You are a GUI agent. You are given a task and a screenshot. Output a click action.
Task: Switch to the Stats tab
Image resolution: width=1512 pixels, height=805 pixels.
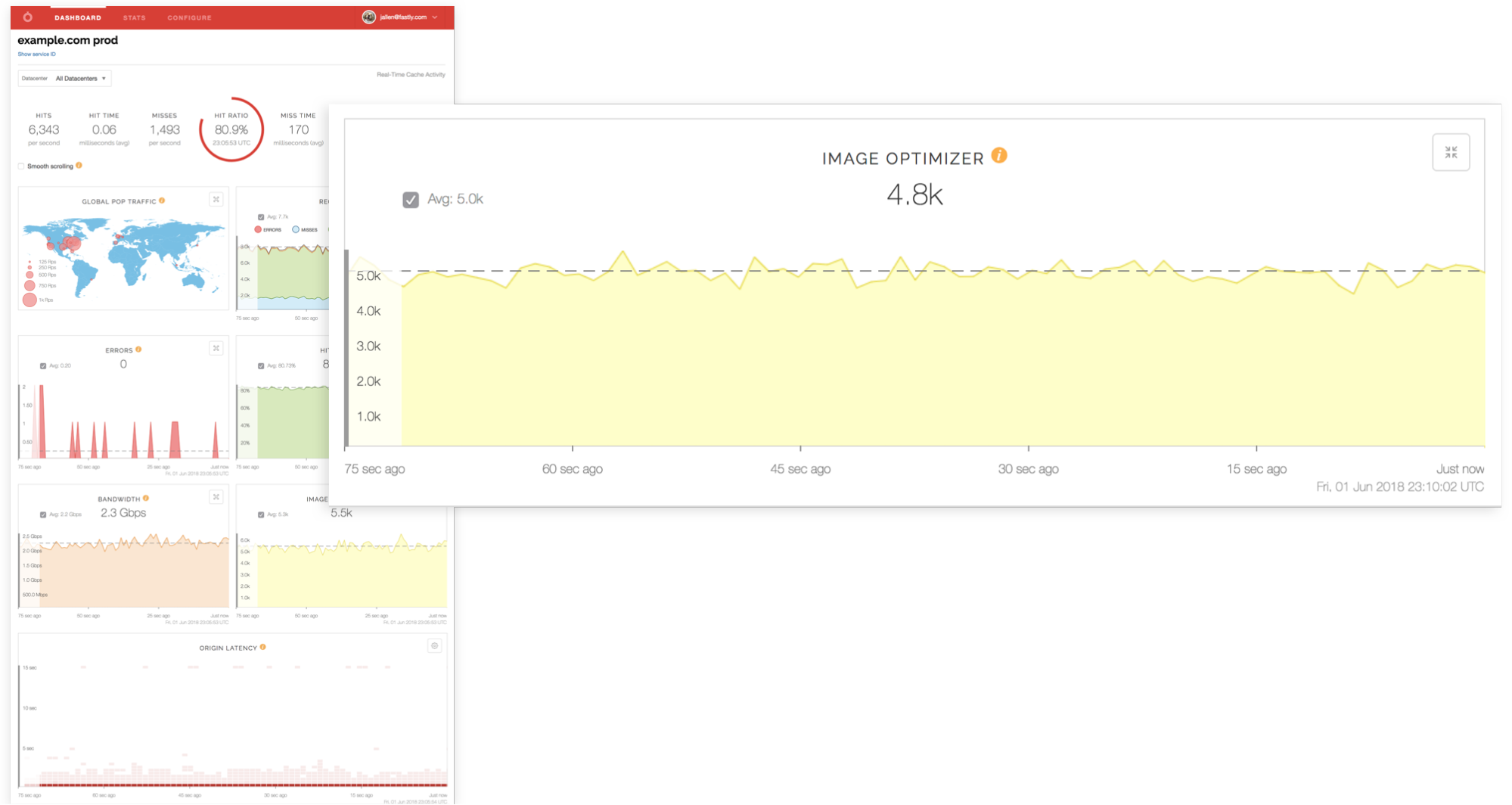click(134, 17)
